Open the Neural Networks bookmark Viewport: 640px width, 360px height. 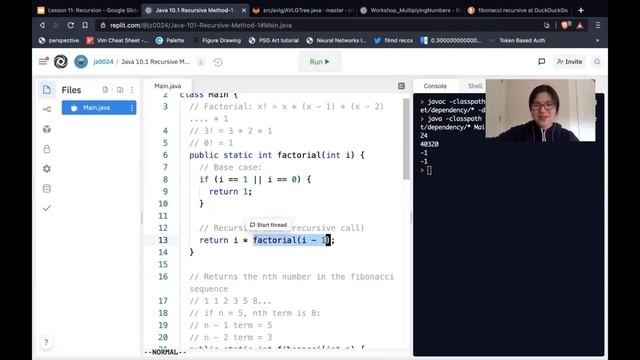pyautogui.click(x=336, y=40)
